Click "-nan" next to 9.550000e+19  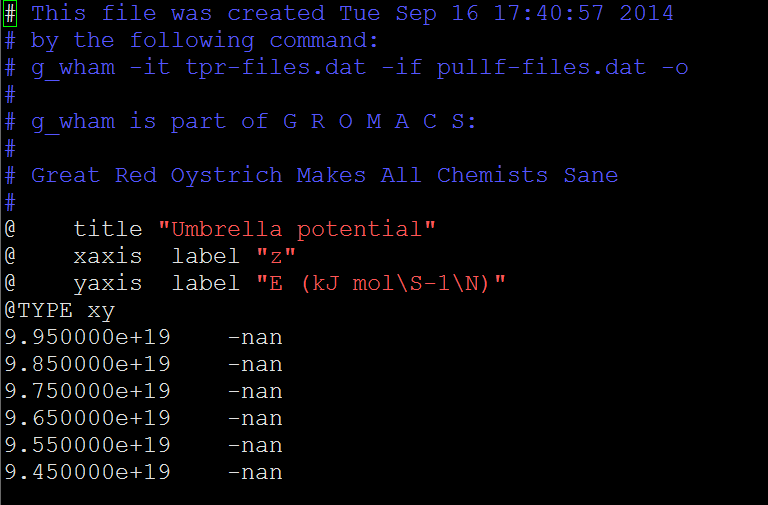click(255, 446)
